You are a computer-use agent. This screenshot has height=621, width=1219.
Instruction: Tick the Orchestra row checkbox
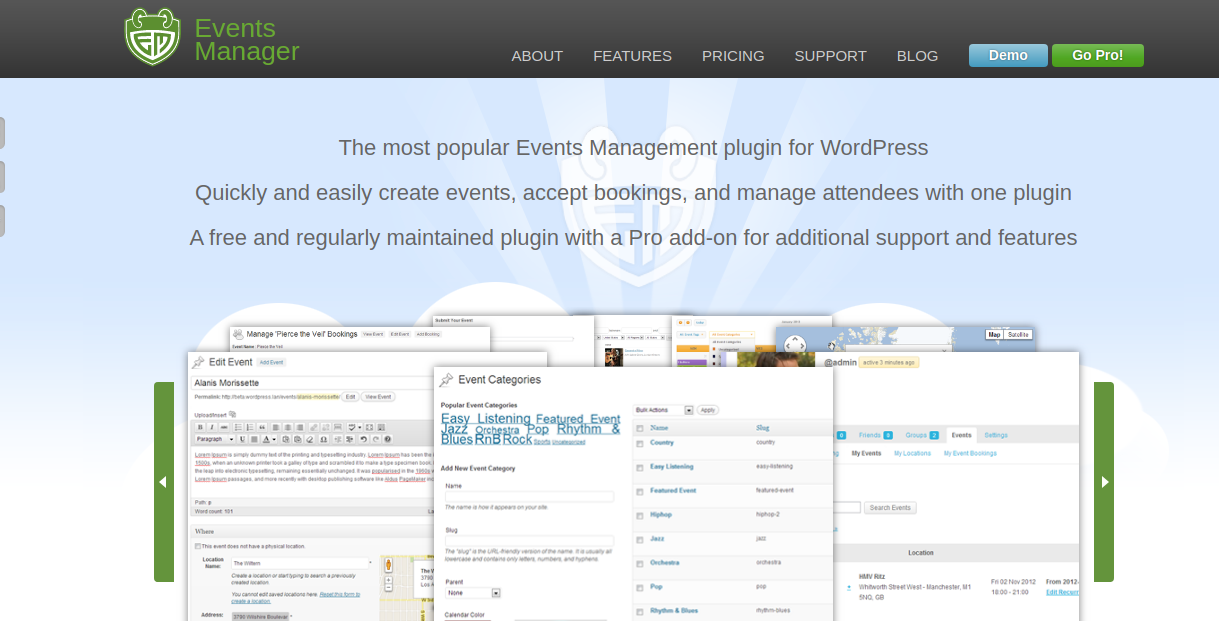(x=640, y=564)
